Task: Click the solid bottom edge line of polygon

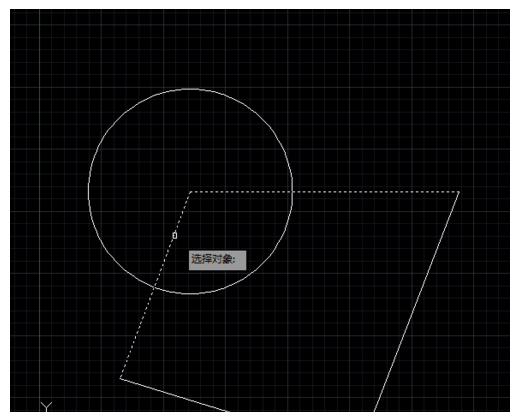Action: [x=175, y=395]
